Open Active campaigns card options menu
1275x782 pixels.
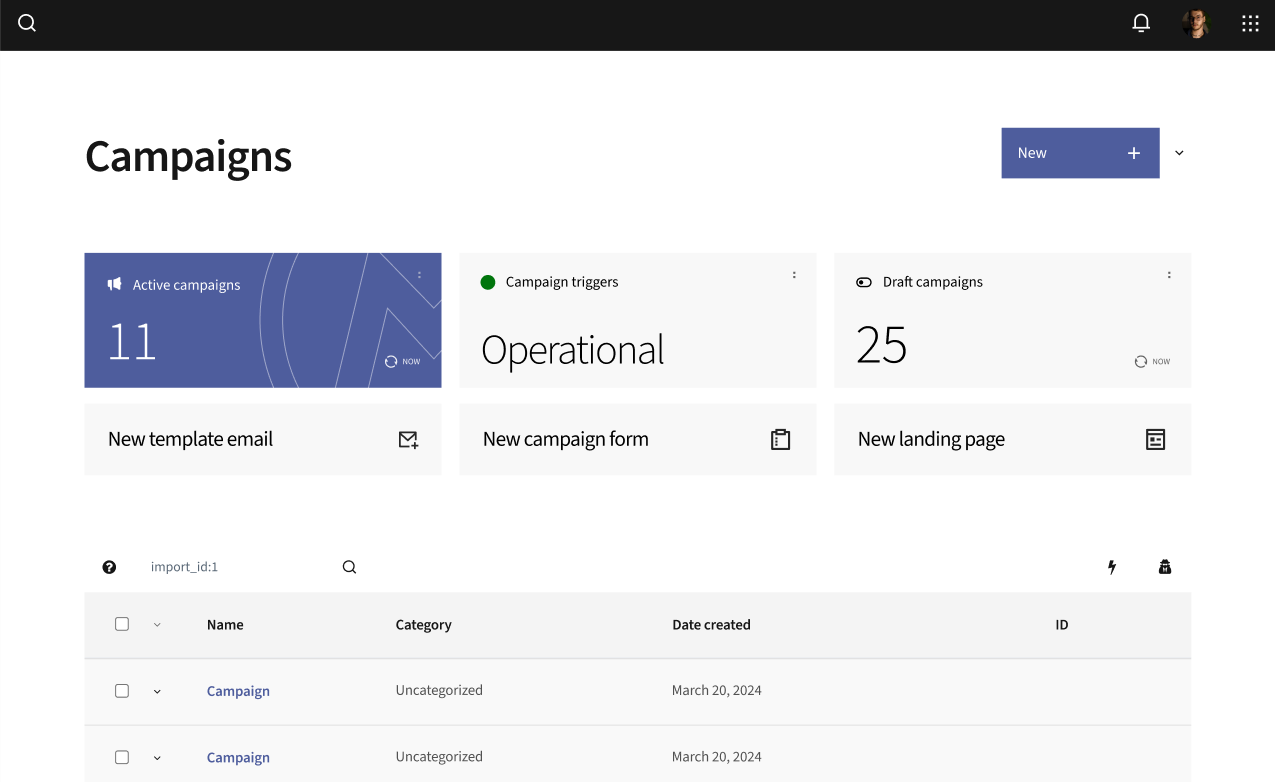point(419,275)
